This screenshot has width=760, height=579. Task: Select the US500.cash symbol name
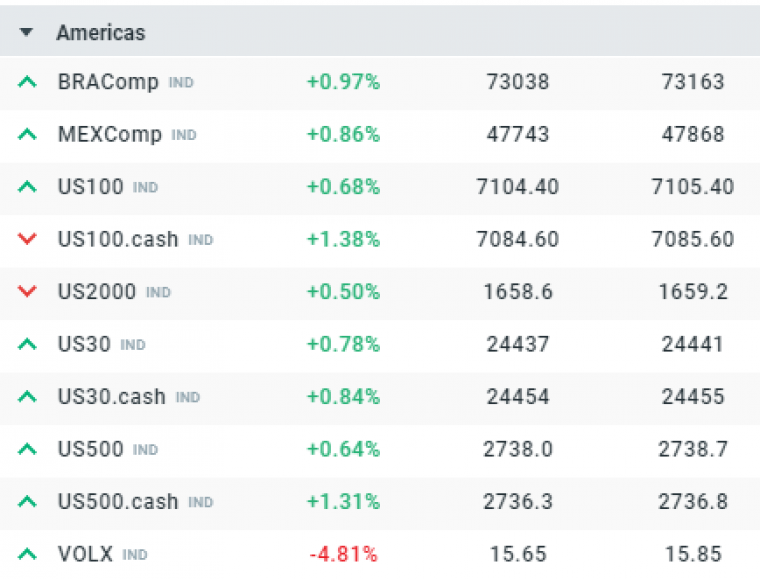118,502
